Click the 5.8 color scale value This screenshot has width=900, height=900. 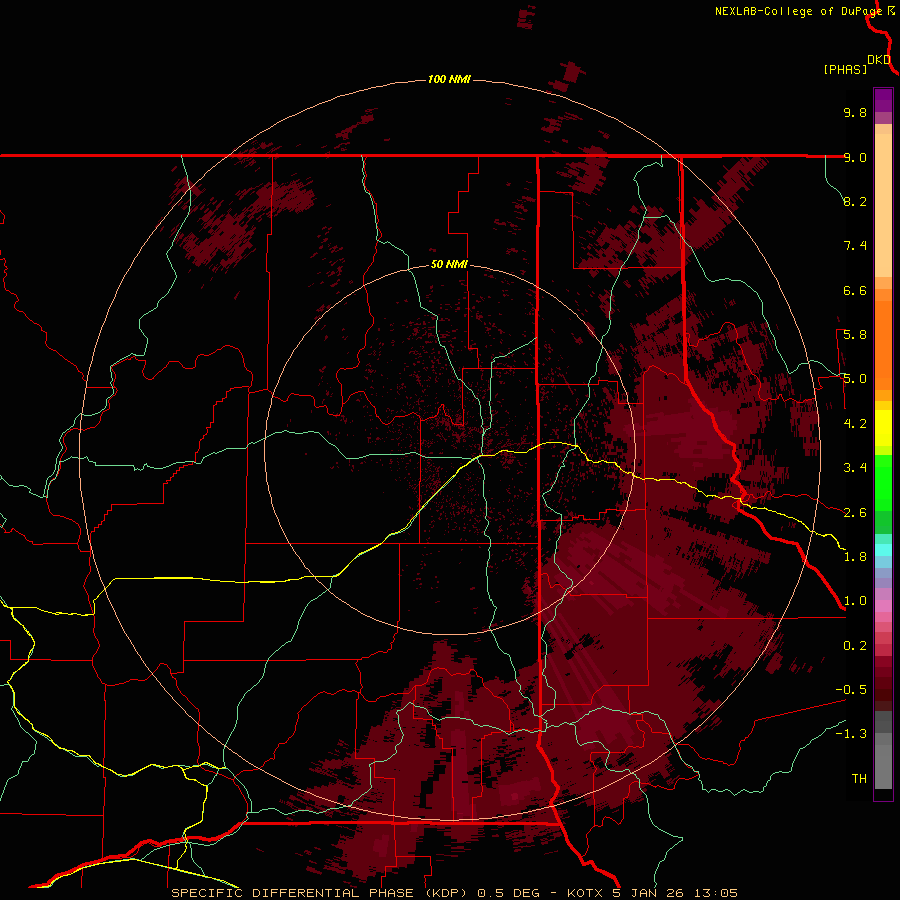click(x=855, y=335)
